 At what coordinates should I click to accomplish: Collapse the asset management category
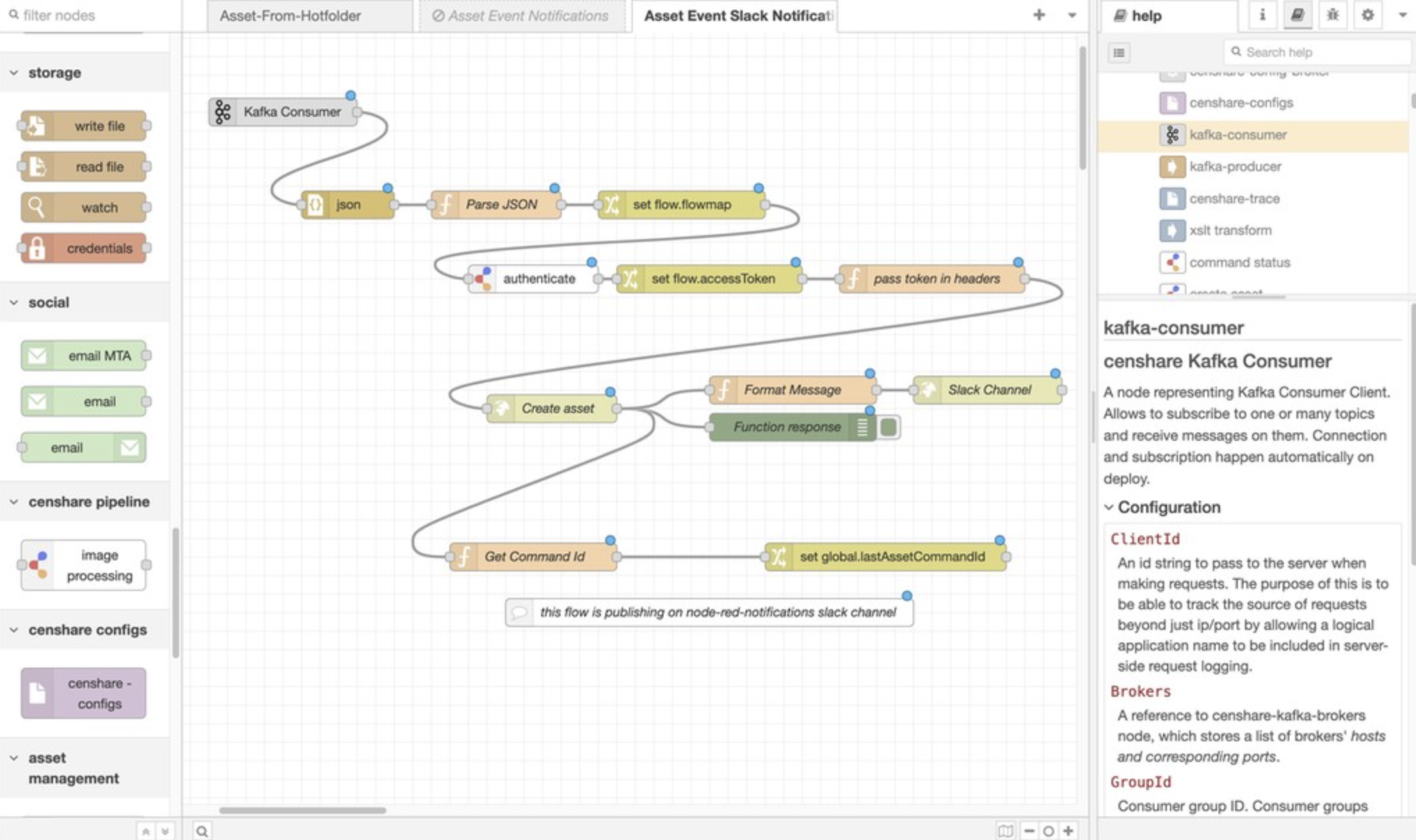(14, 758)
